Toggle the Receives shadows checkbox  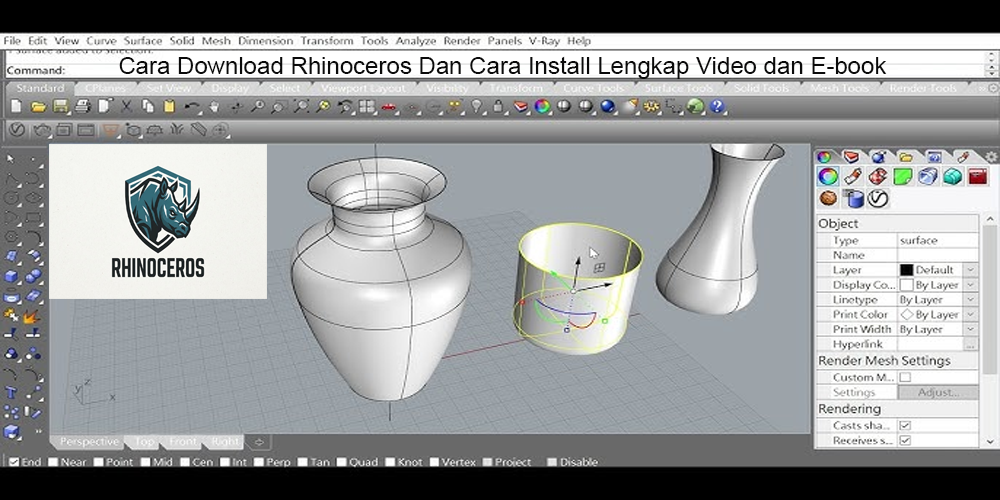point(905,441)
